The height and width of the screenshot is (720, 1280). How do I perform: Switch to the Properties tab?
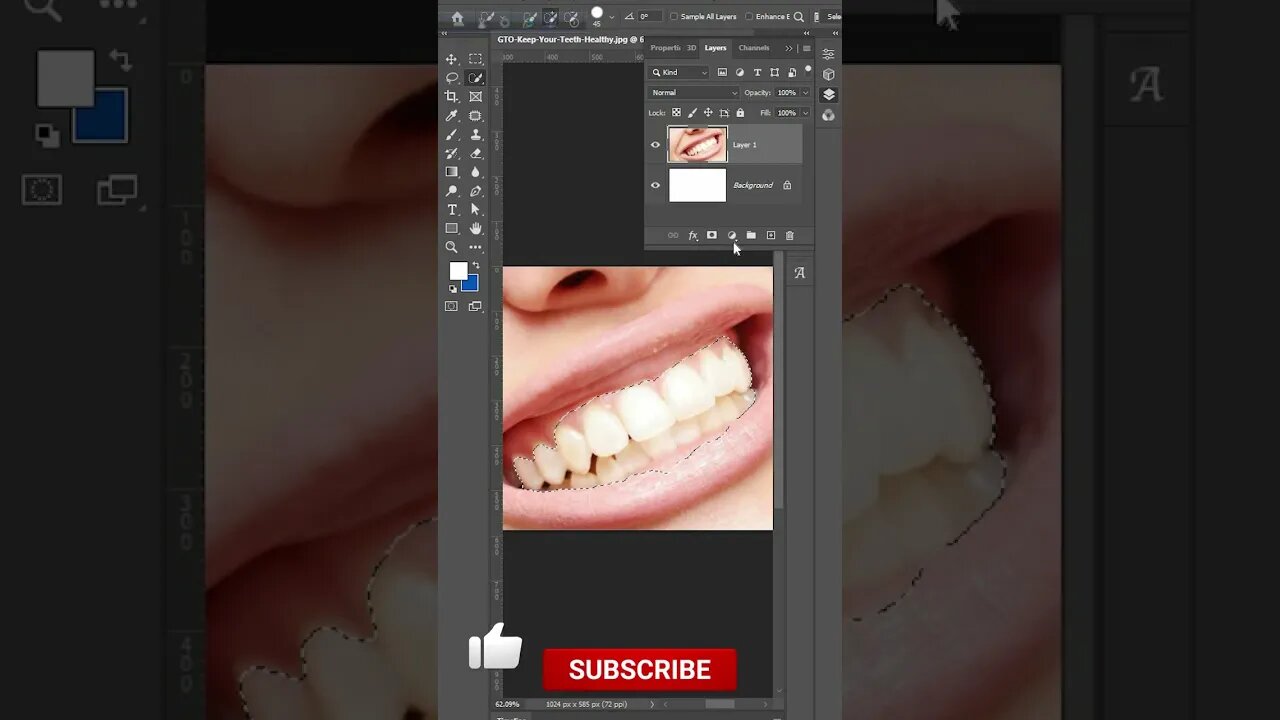click(x=665, y=48)
